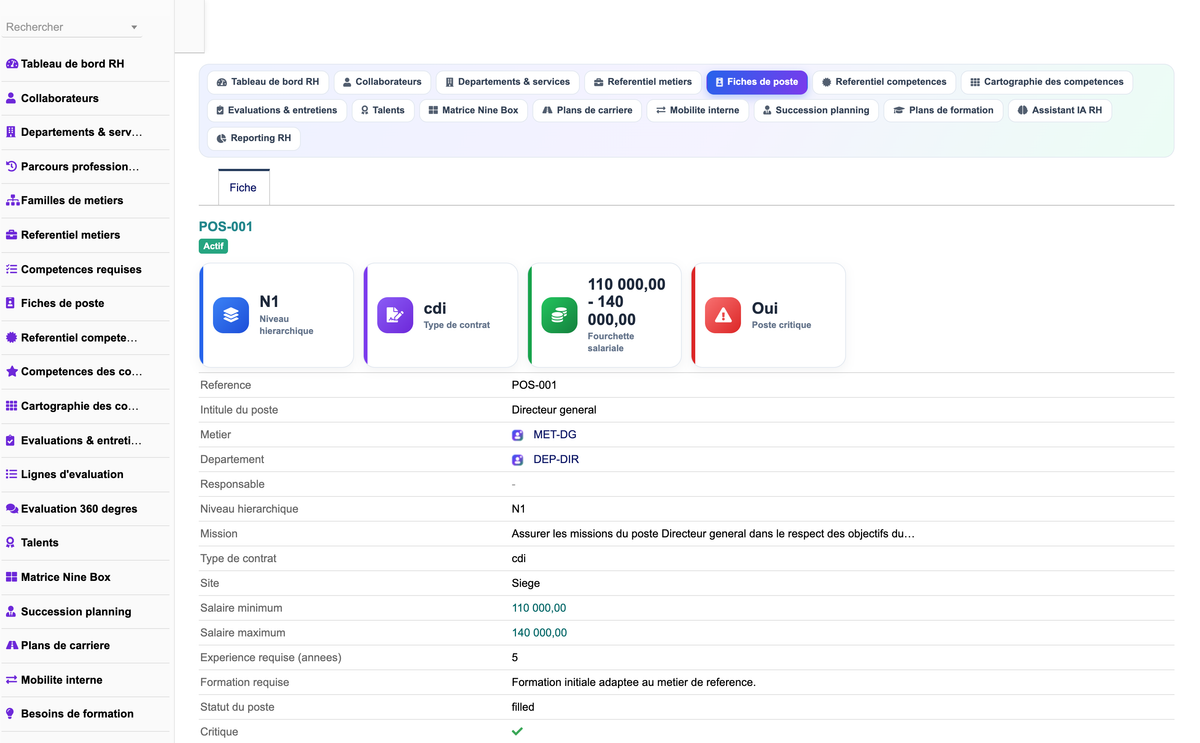Viewport: 1200px width, 743px height.
Task: Click the Plans de carriere road icon in sidebar
Action: coord(12,645)
